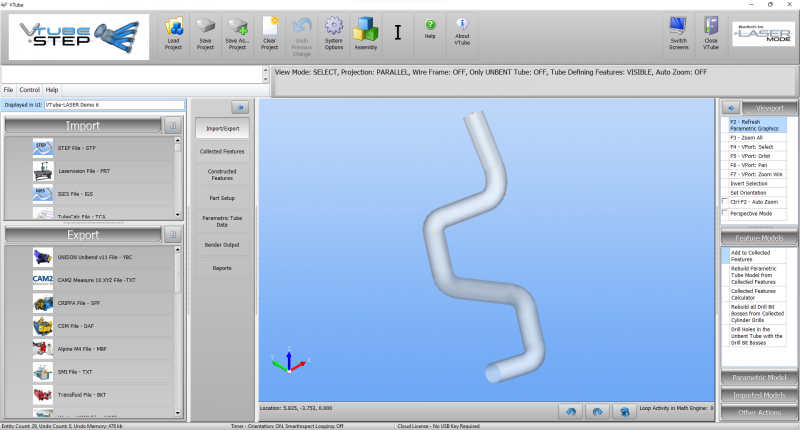Click the third viewport rotate button
800x430 pixels.
624,411
